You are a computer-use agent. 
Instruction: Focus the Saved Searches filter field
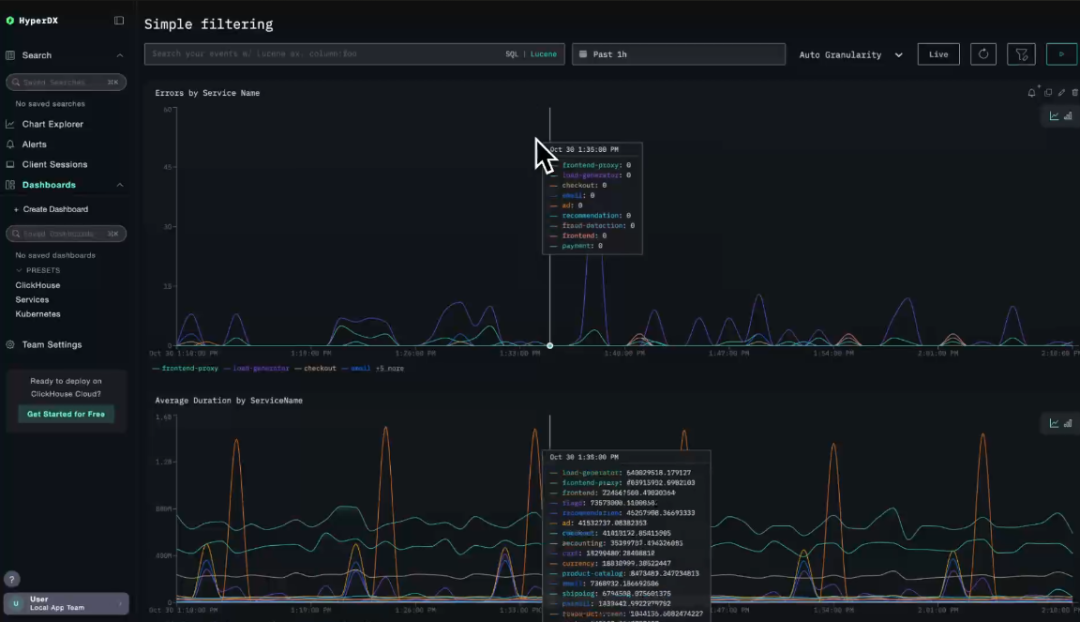[x=66, y=82]
